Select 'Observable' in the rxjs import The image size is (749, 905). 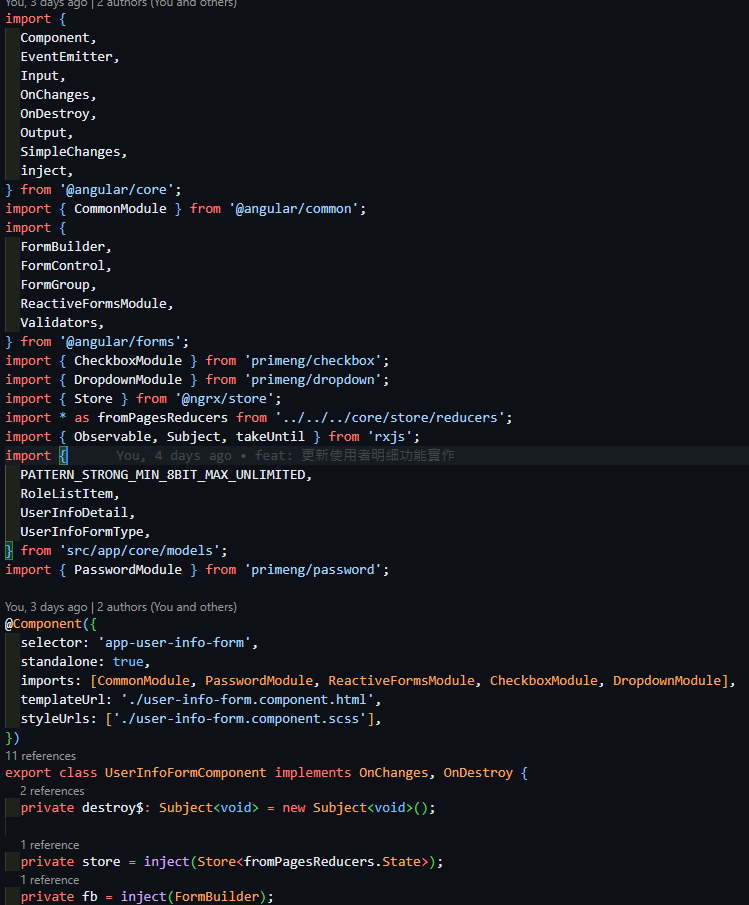[113, 436]
